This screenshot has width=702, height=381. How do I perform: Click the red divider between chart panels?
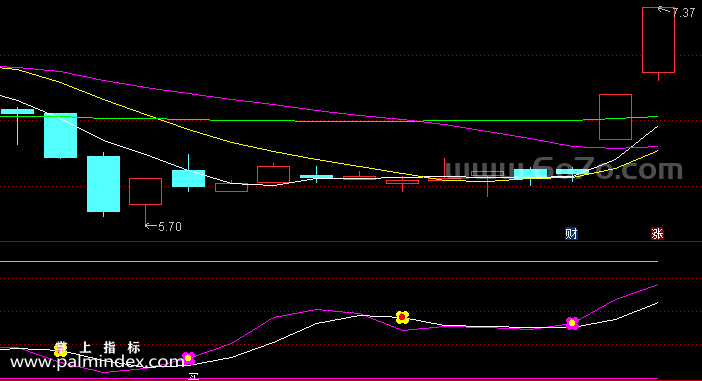point(351,241)
